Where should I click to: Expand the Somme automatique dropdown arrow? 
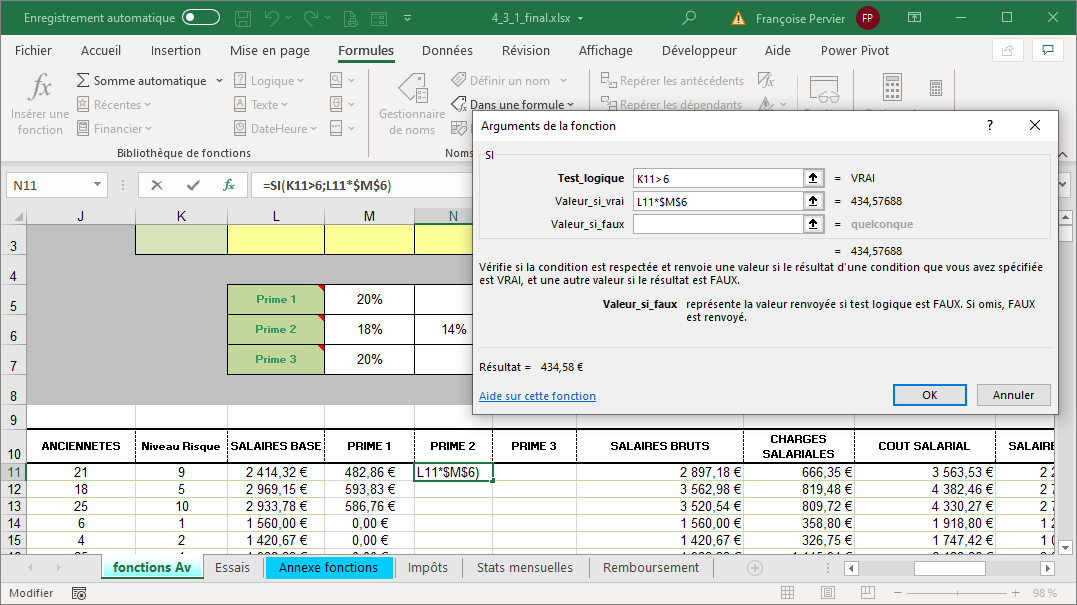[217, 81]
